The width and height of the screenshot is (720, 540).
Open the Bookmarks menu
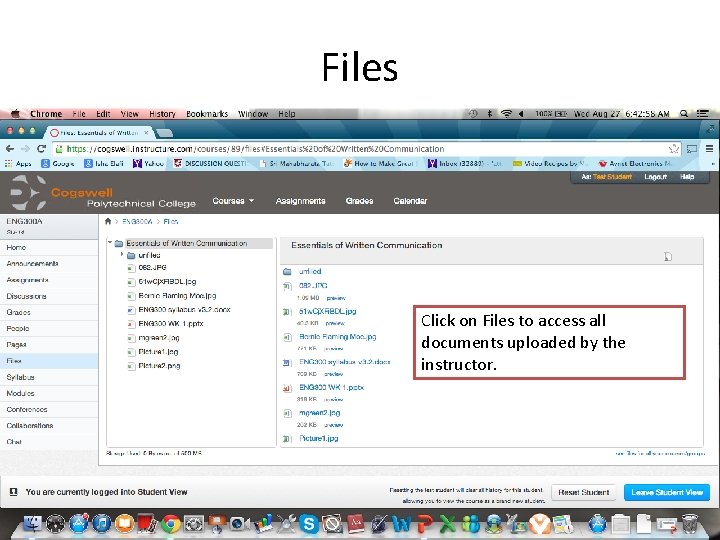tap(207, 114)
